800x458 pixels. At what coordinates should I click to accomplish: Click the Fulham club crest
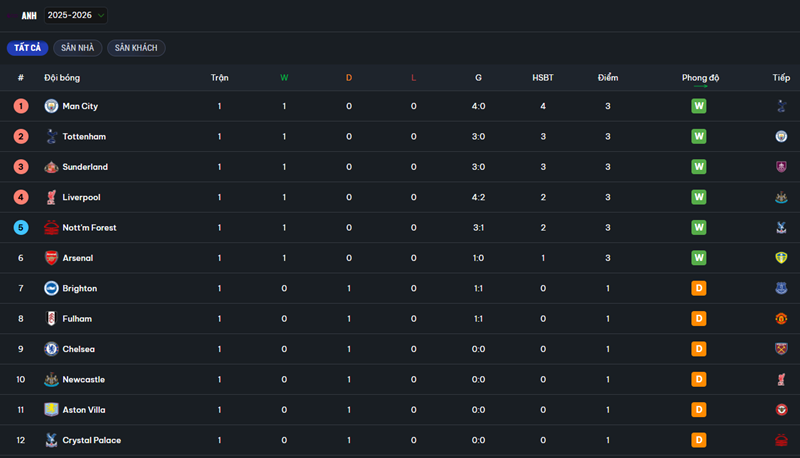point(51,319)
